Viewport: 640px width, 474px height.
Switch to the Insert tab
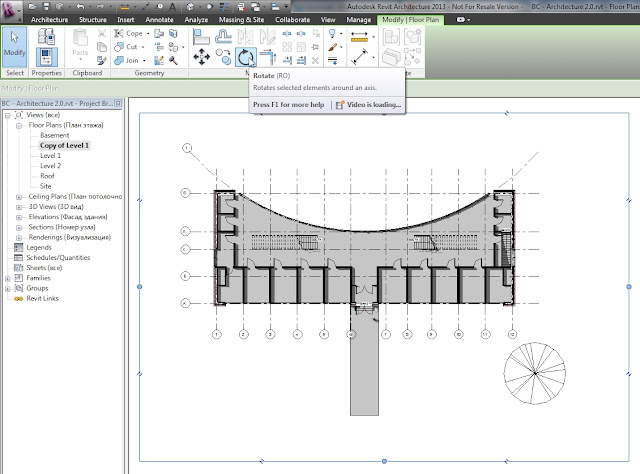pyautogui.click(x=126, y=20)
